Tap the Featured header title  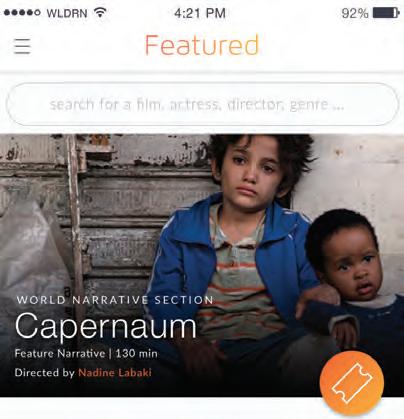tap(202, 45)
